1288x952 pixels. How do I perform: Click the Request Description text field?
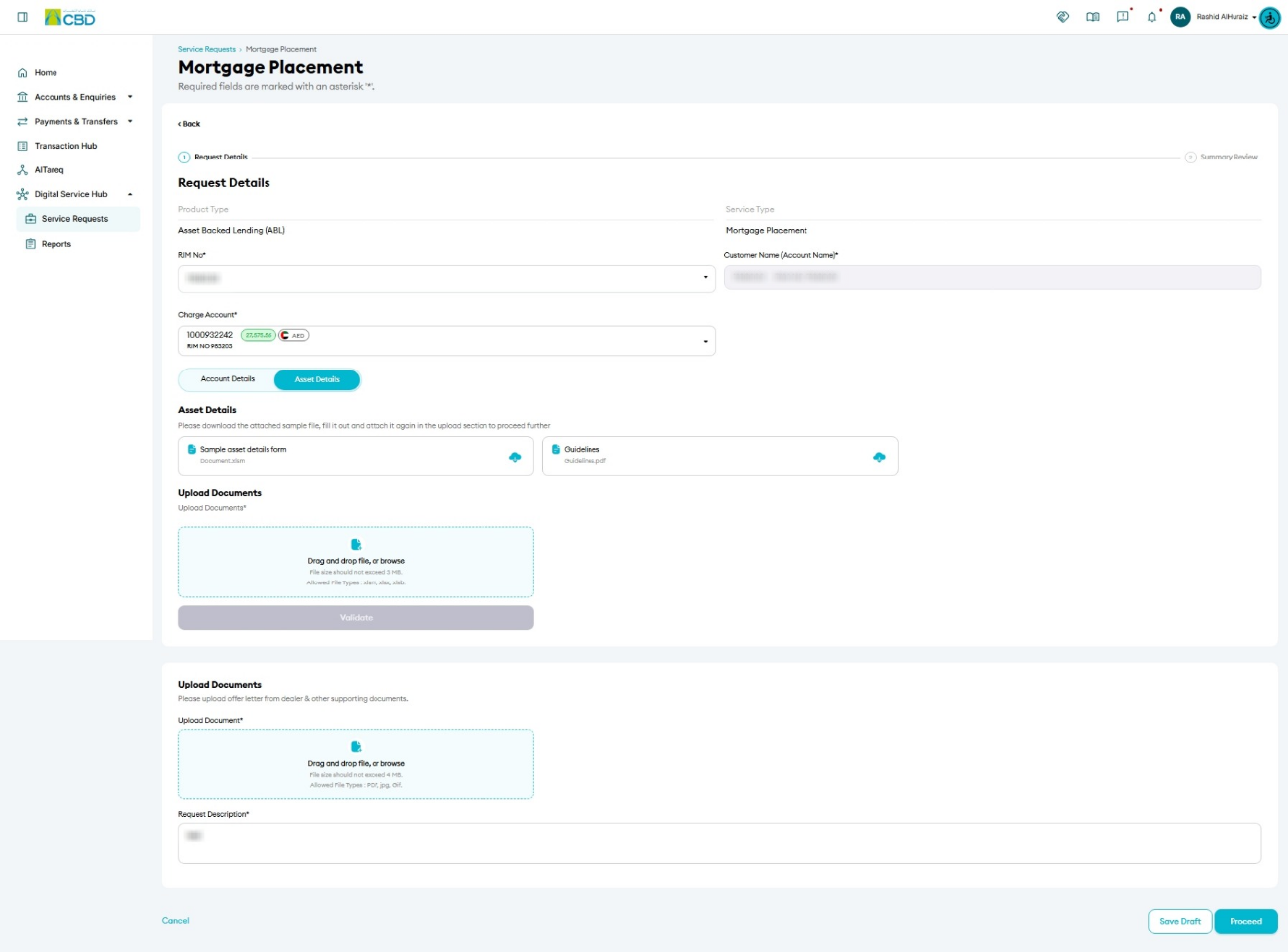point(719,843)
